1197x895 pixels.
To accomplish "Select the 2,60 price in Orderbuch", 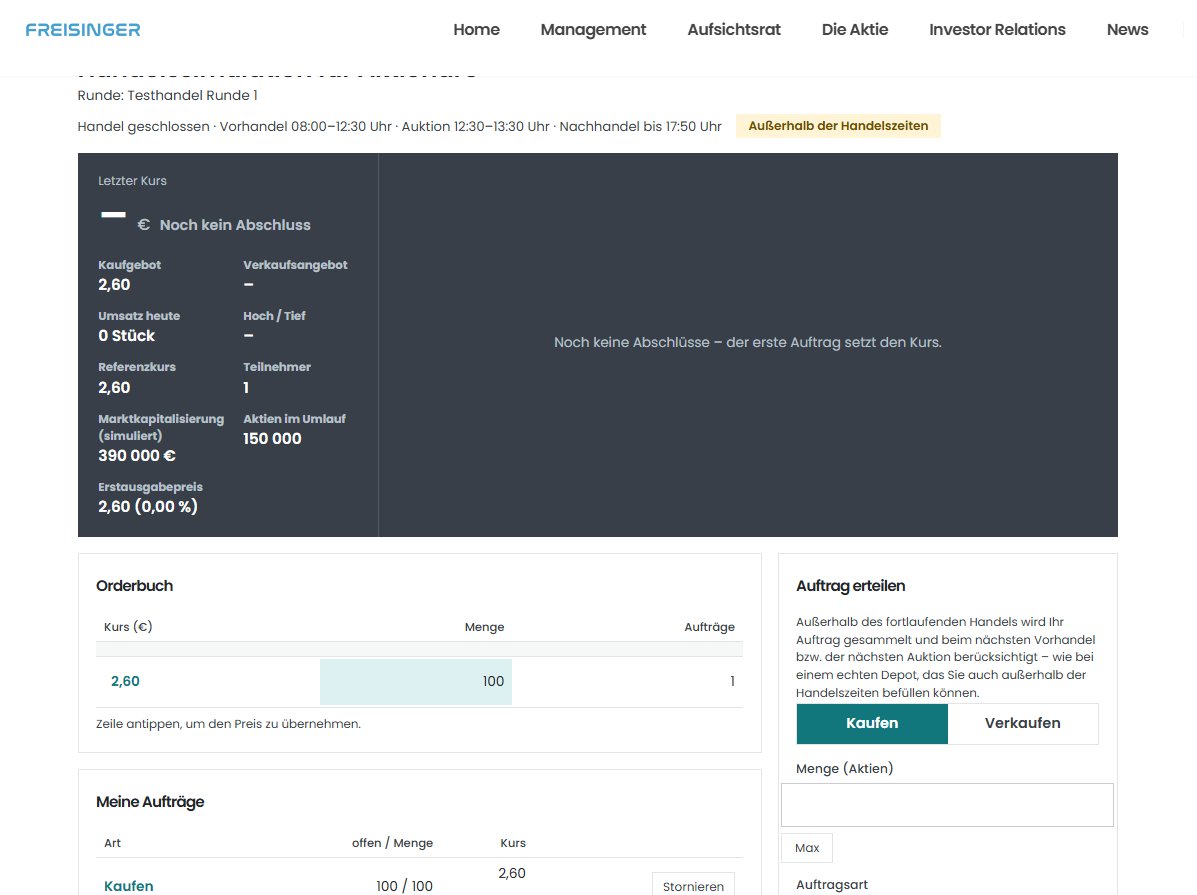I will (x=125, y=681).
